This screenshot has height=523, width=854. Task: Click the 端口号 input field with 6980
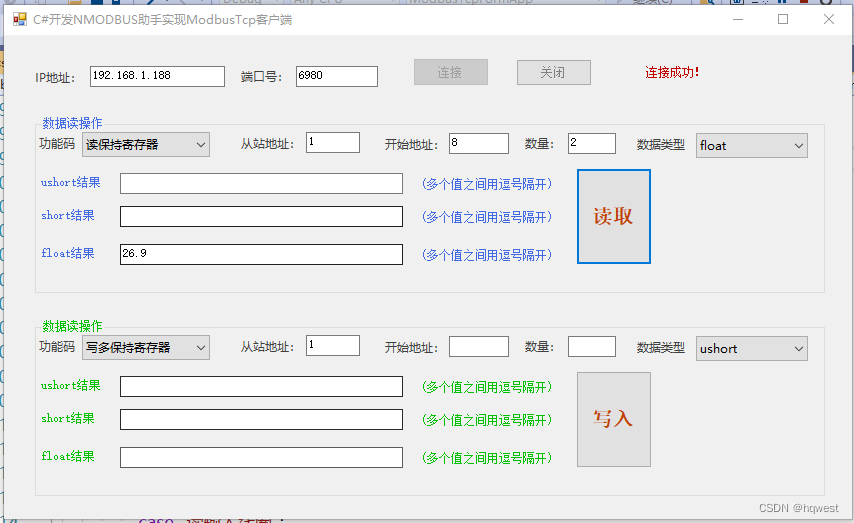click(x=337, y=76)
